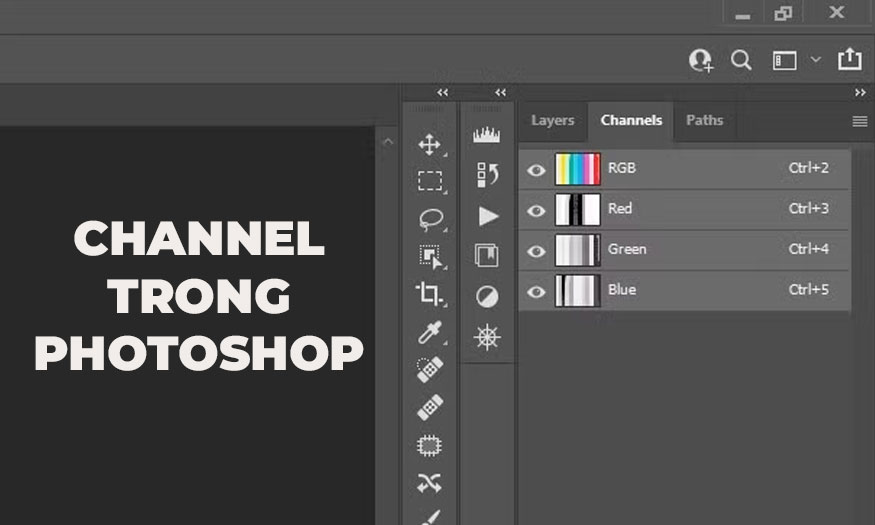This screenshot has height=525, width=875.
Task: Select the Rectangular Marquee tool
Action: click(430, 181)
